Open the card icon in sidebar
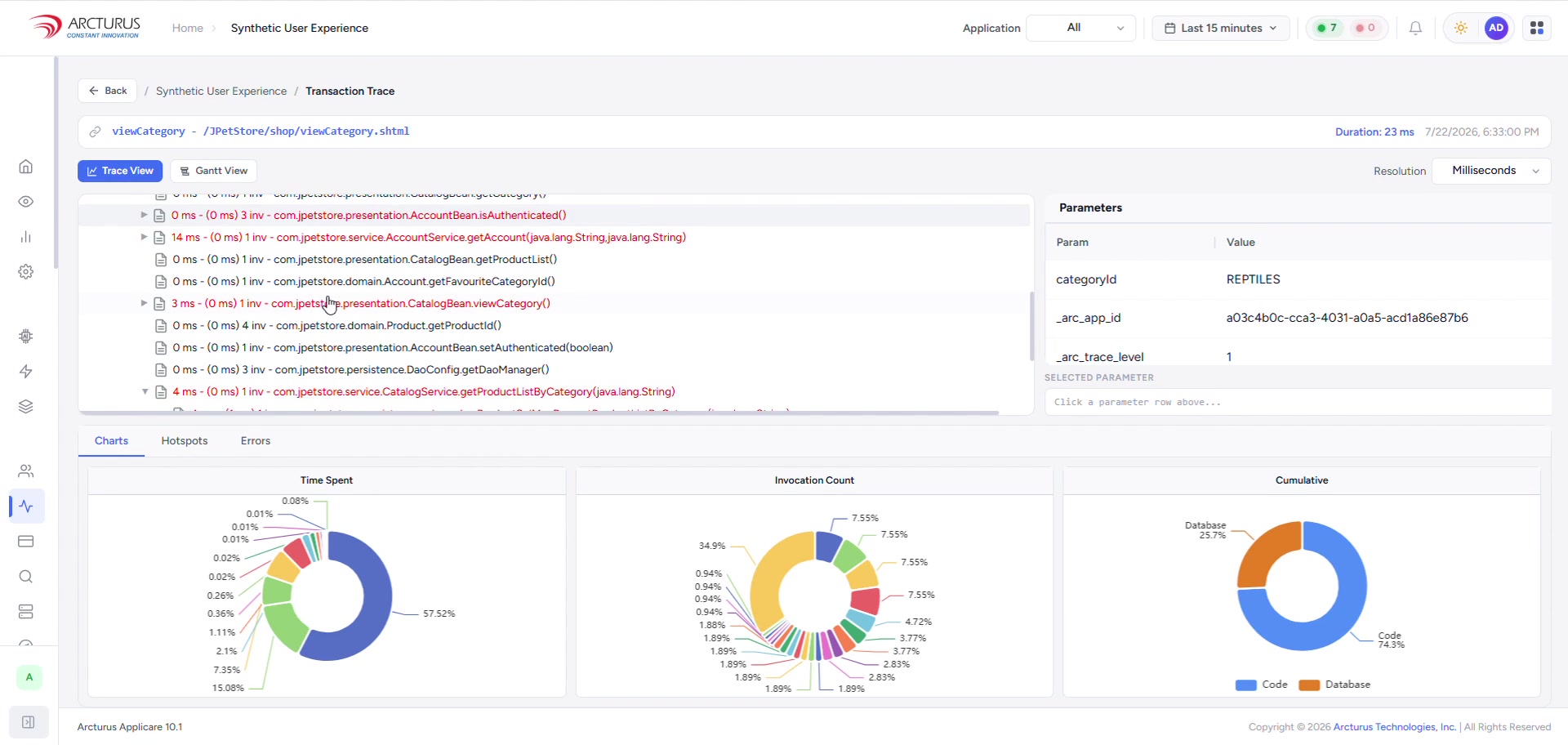 (x=26, y=542)
